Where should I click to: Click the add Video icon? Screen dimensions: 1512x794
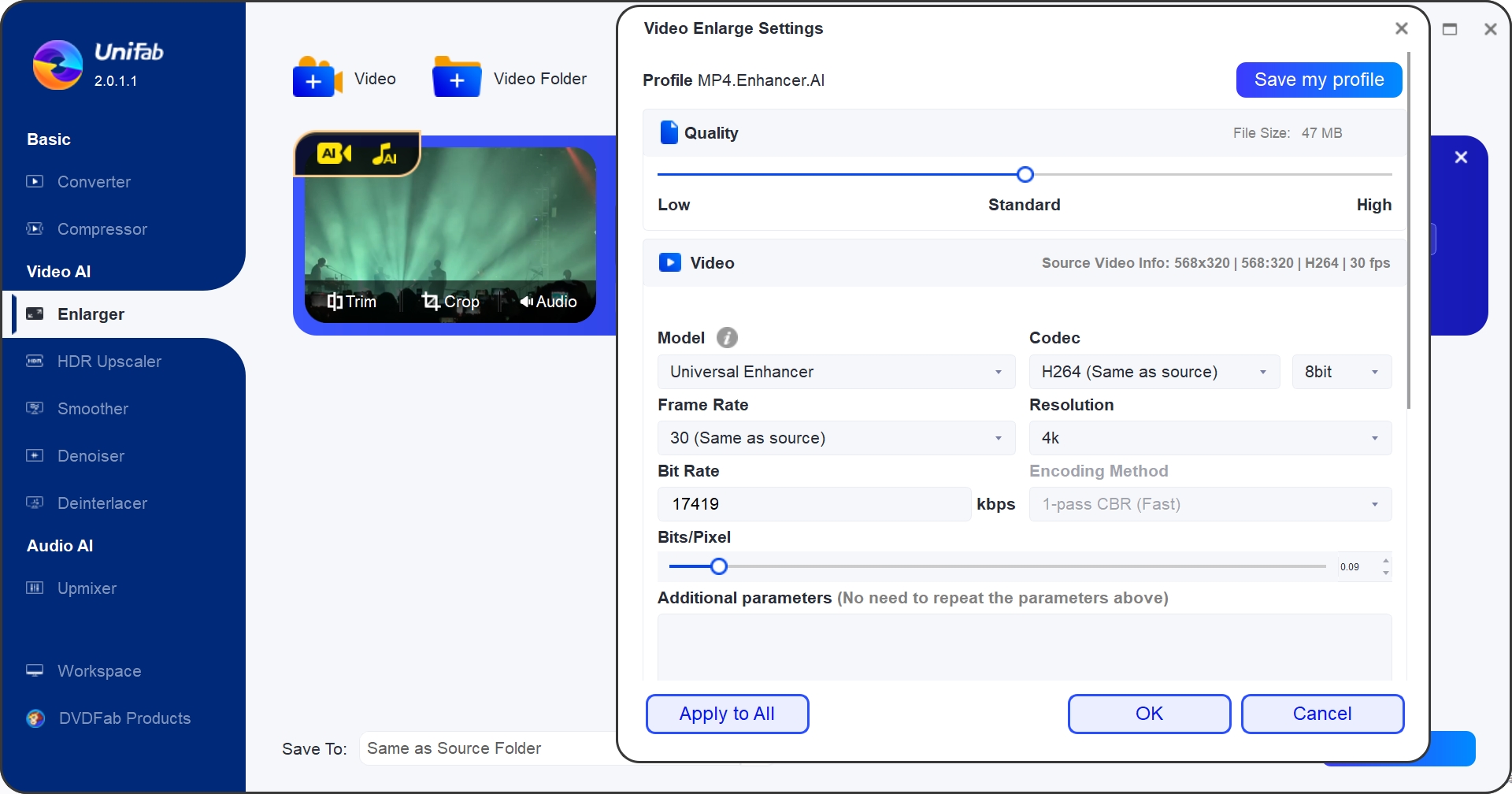pyautogui.click(x=316, y=78)
